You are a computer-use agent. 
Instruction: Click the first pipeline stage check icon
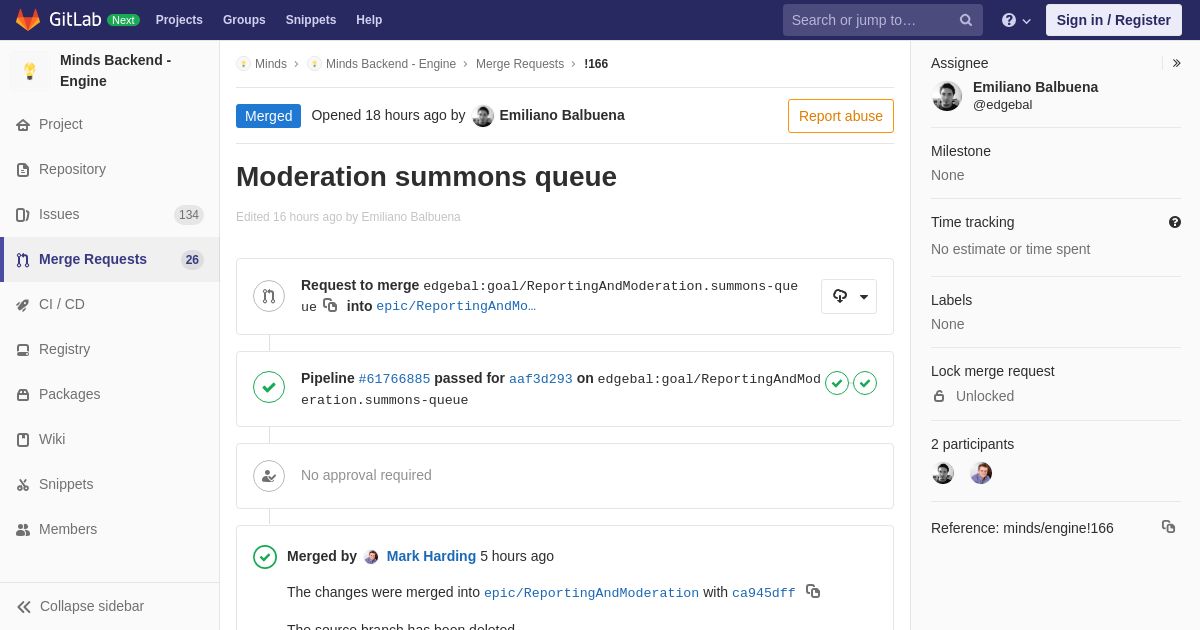pyautogui.click(x=837, y=383)
